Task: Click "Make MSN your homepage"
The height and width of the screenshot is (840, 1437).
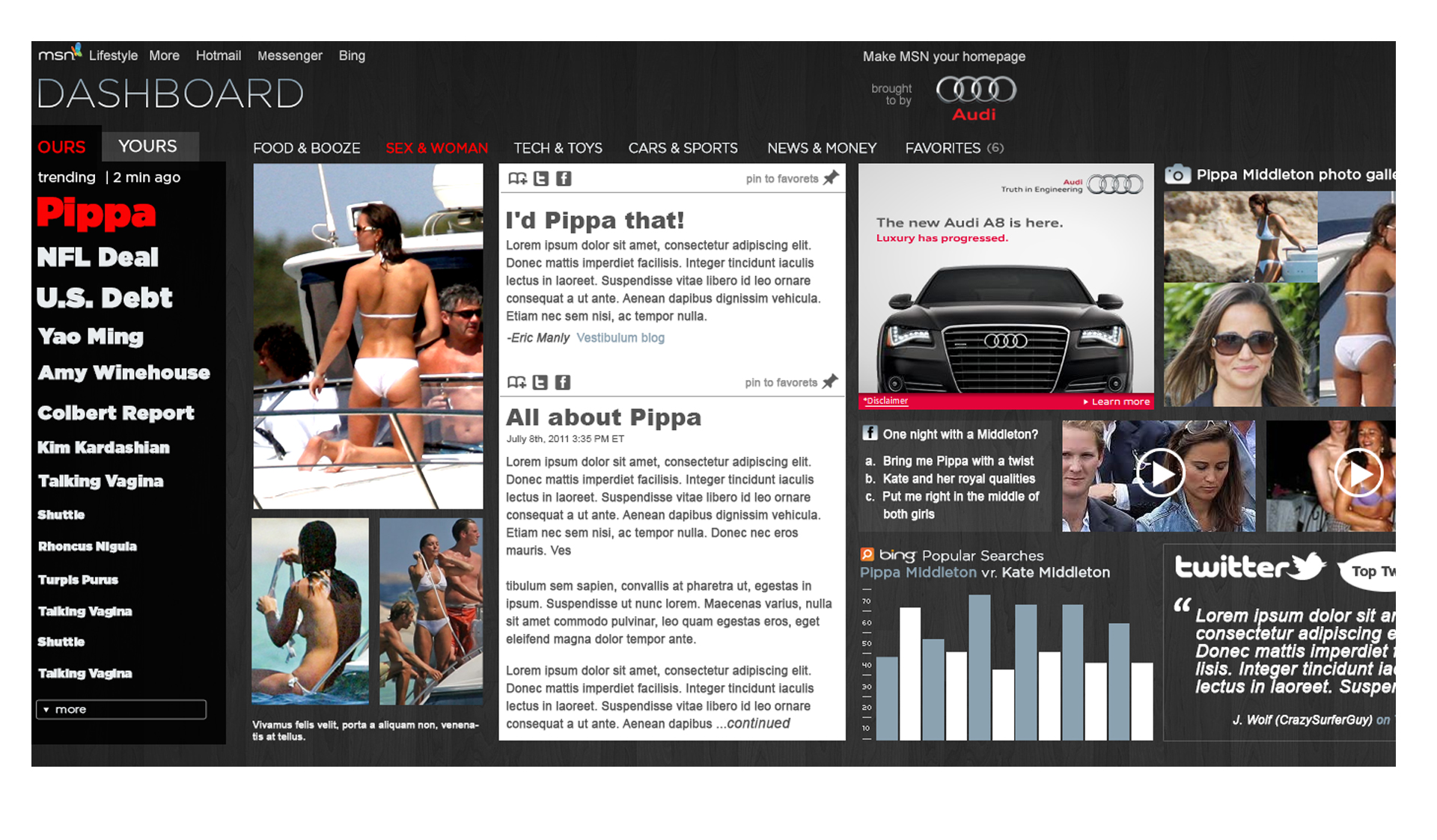Action: click(944, 56)
